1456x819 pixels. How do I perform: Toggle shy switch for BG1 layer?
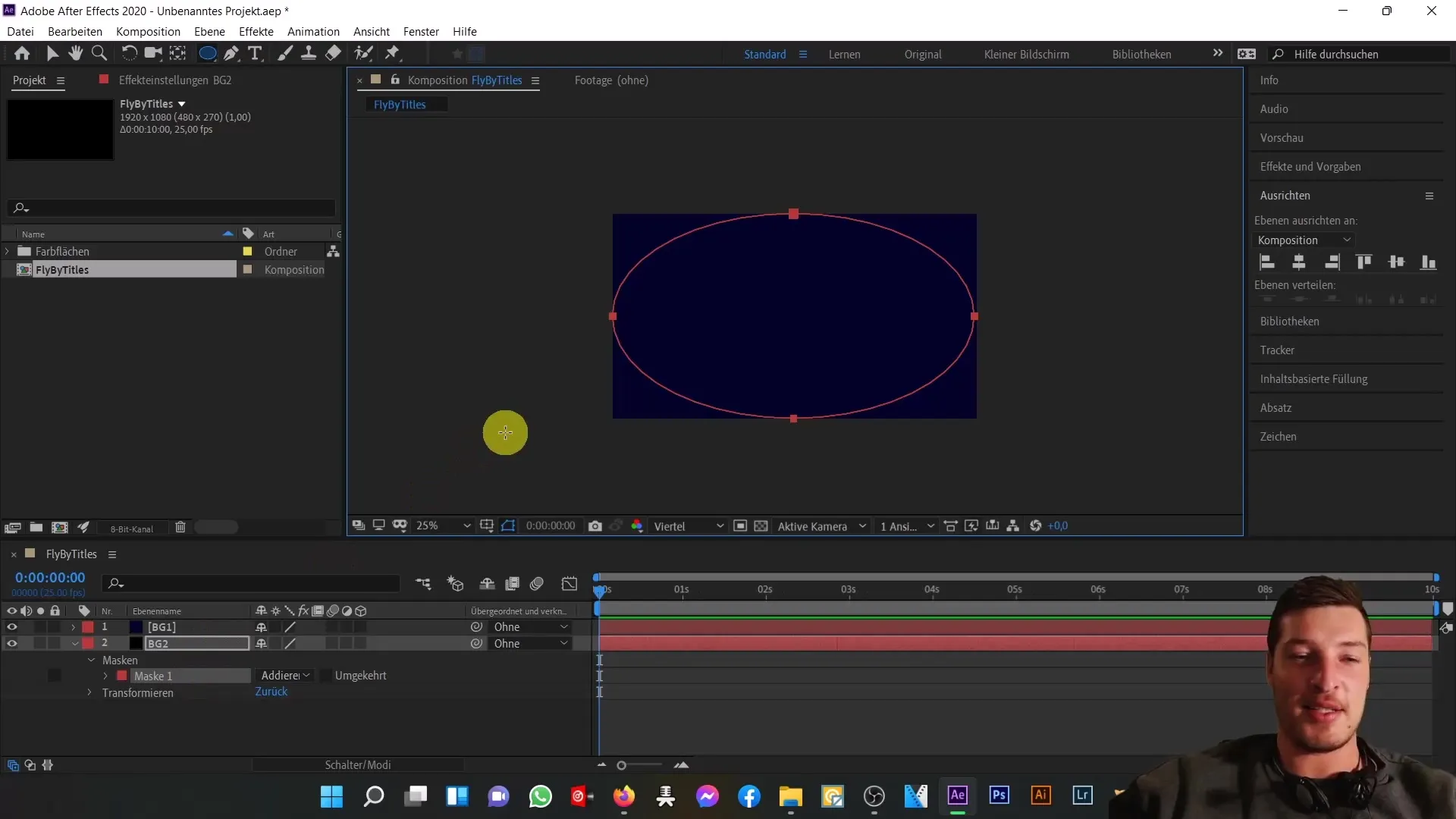(261, 627)
